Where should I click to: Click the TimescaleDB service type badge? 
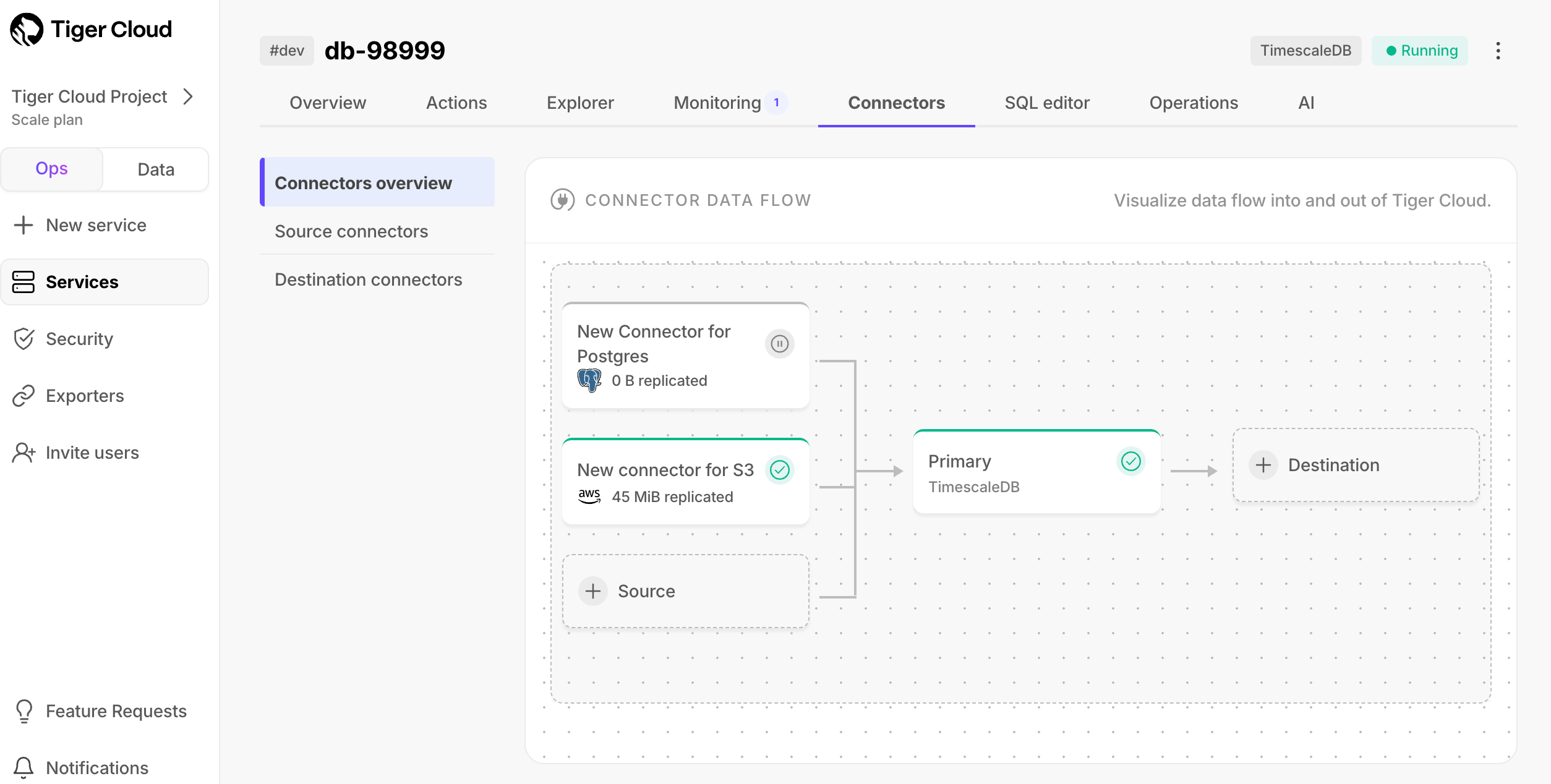pos(1305,51)
